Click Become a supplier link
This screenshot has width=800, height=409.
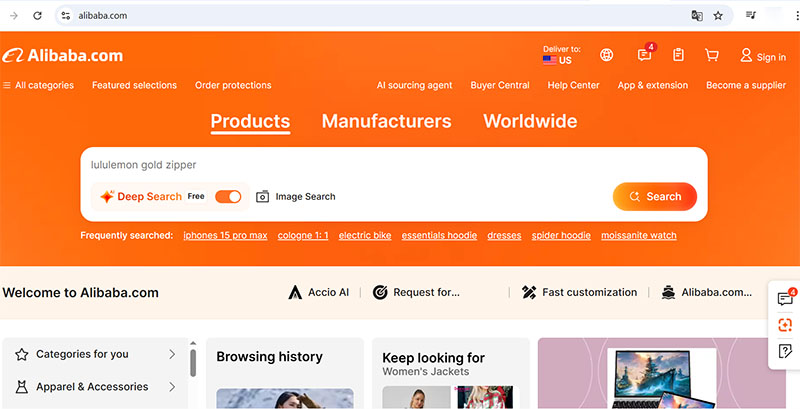tap(746, 85)
